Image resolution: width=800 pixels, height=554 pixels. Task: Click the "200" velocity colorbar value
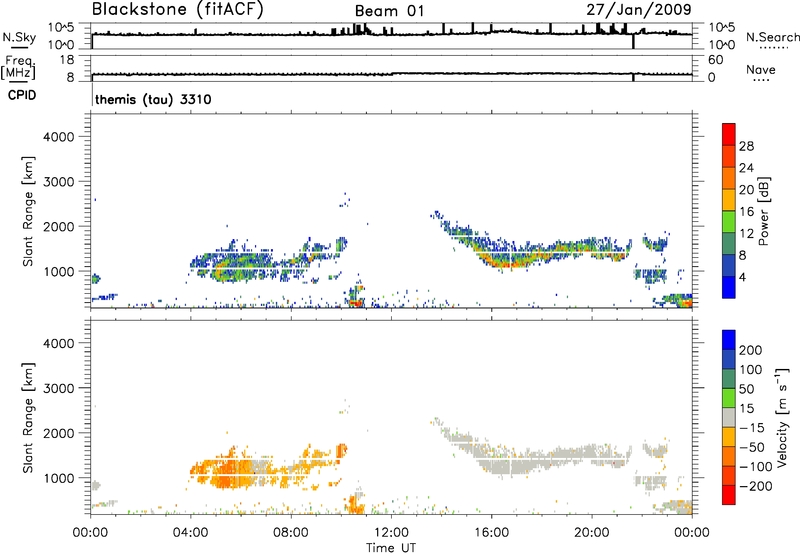[751, 350]
